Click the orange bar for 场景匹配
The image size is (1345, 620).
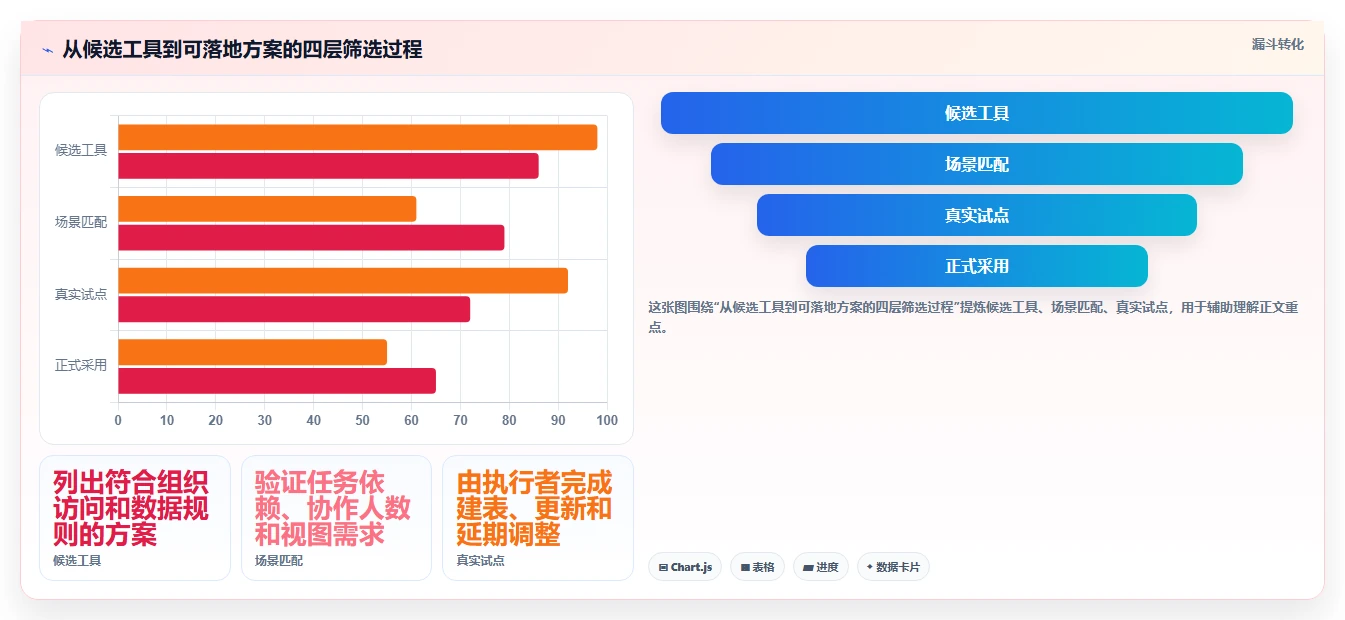click(x=267, y=209)
